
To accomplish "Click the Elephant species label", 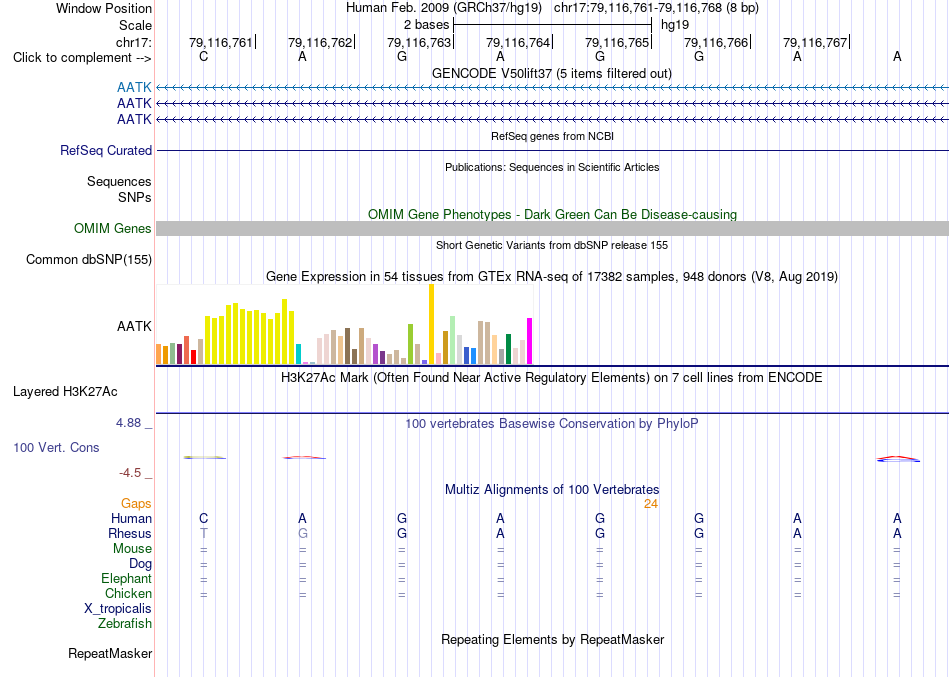I will [x=126, y=578].
